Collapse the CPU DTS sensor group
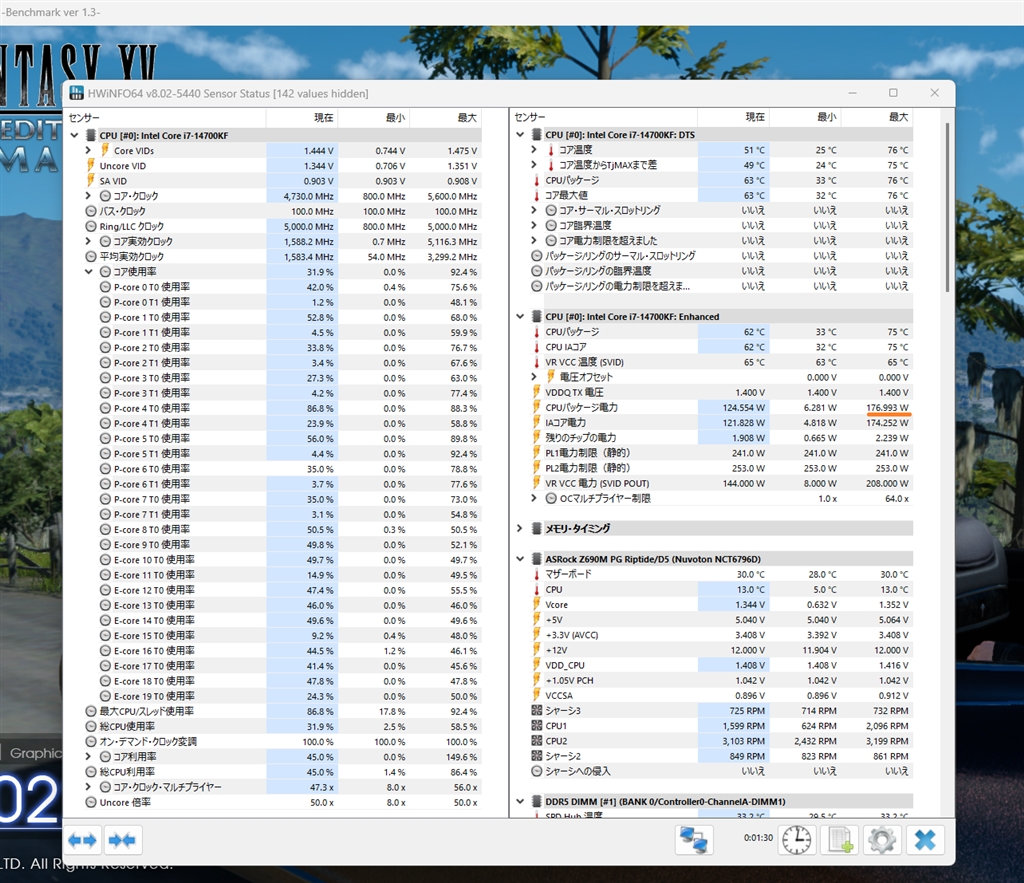Viewport: 1024px width, 883px height. (x=520, y=135)
